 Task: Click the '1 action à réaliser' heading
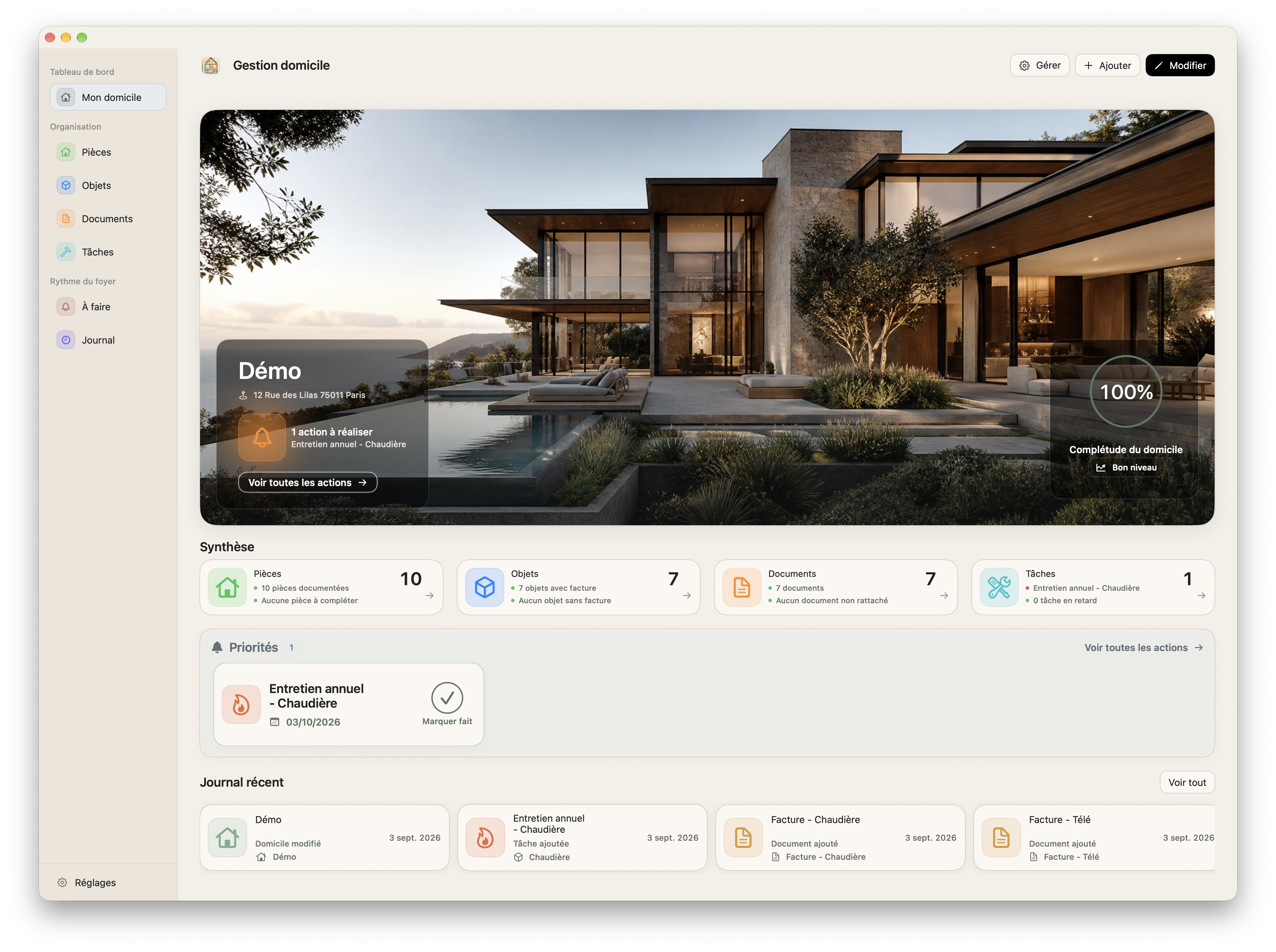tap(331, 432)
